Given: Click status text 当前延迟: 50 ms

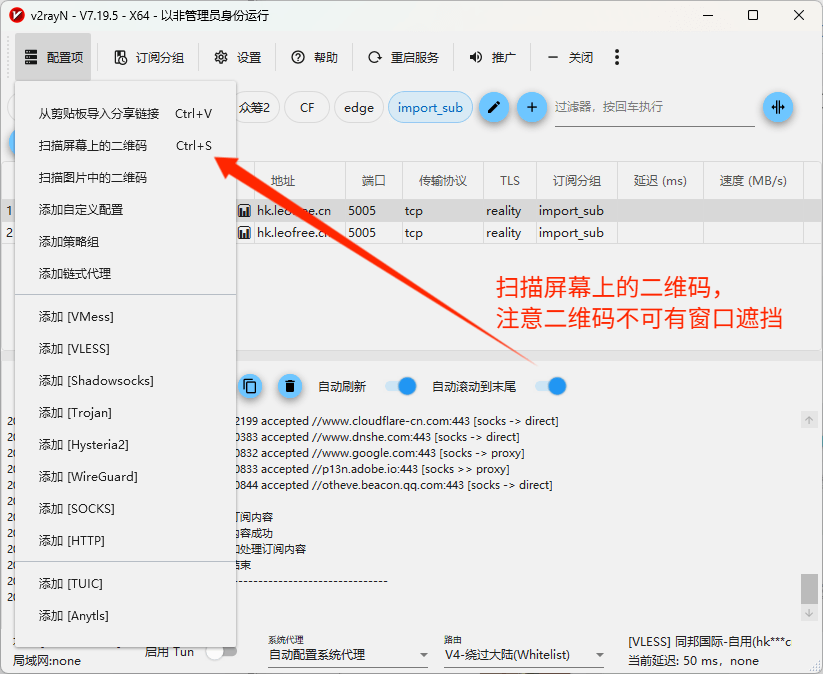Looking at the screenshot, I should [x=693, y=661].
